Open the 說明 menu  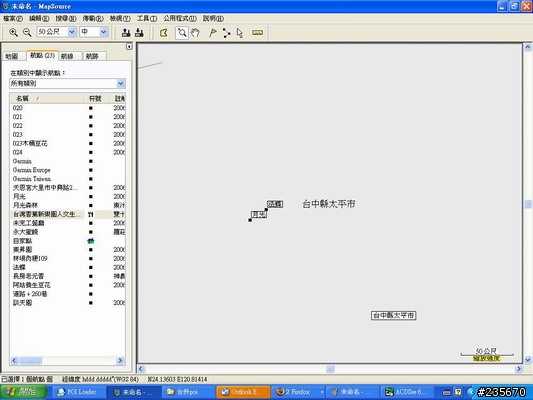click(213, 19)
